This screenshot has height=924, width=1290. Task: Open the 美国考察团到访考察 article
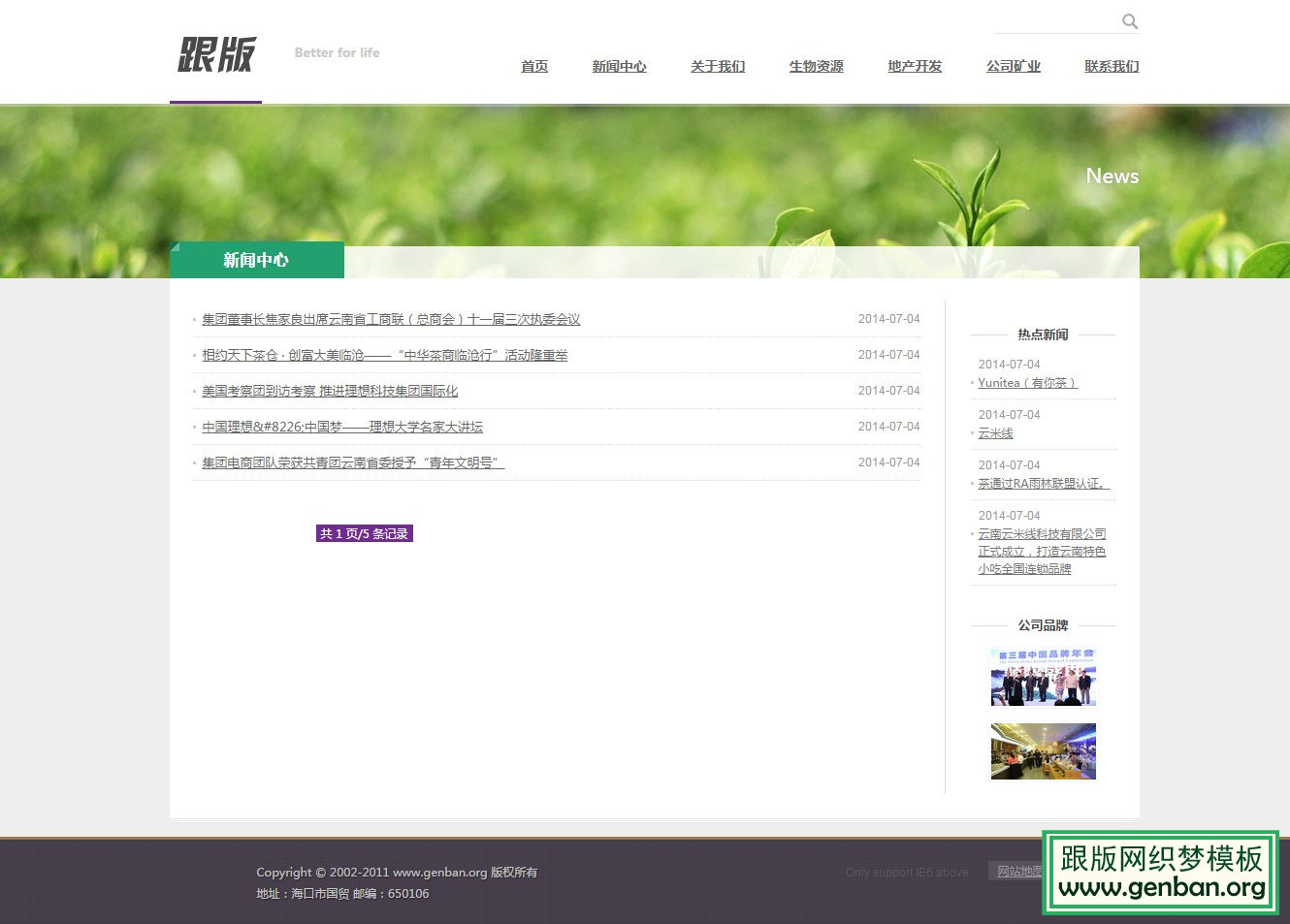(331, 391)
